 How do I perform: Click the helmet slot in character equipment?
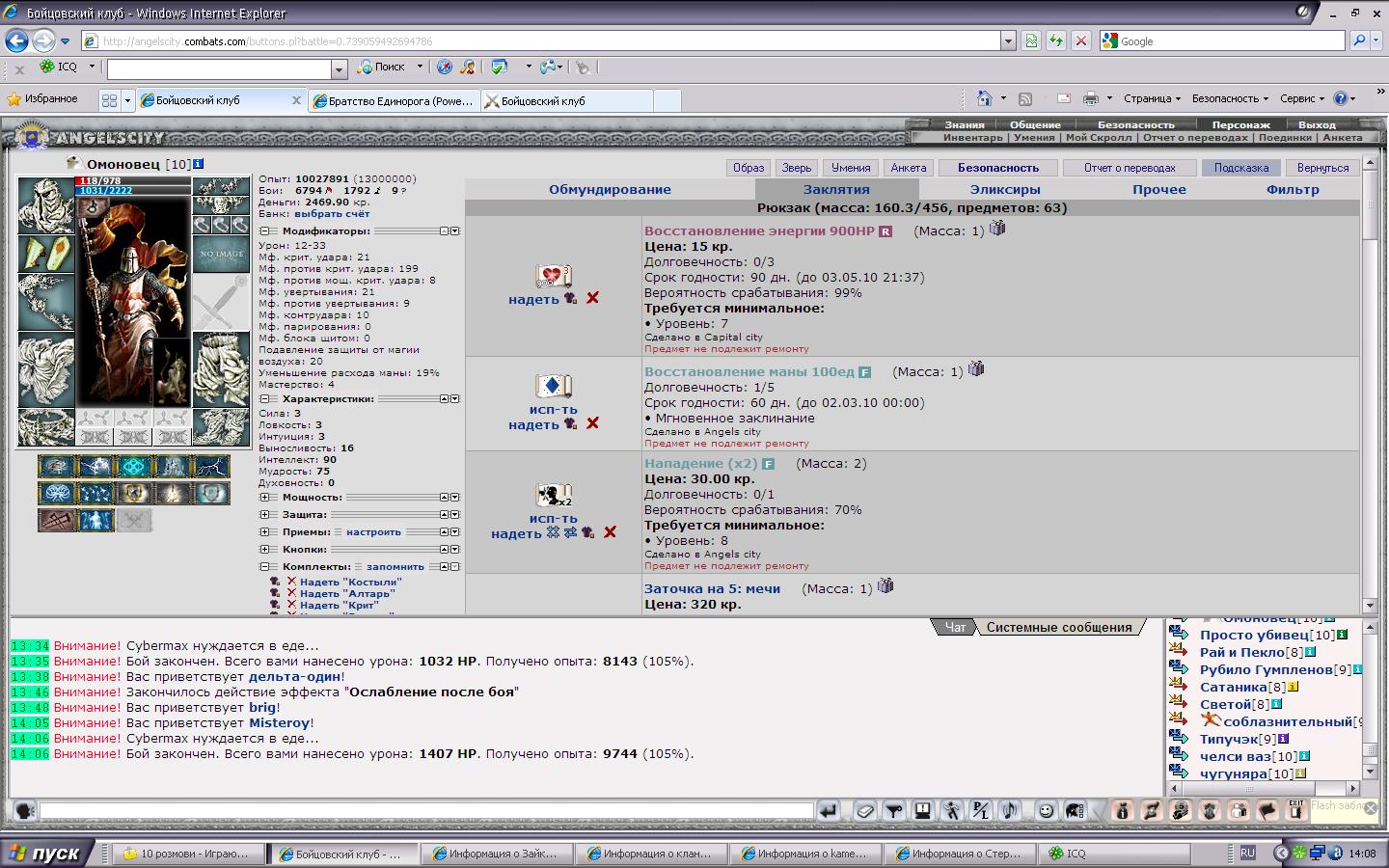[x=45, y=203]
